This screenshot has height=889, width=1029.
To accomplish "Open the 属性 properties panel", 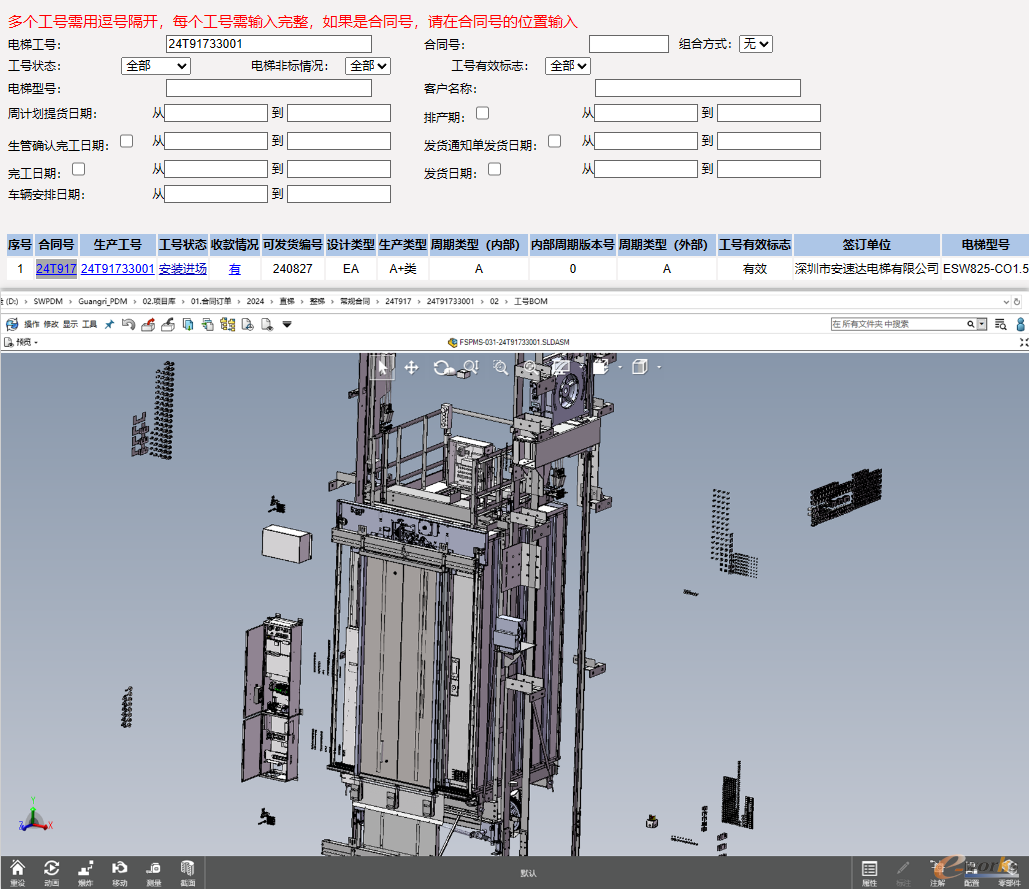I will pos(870,873).
